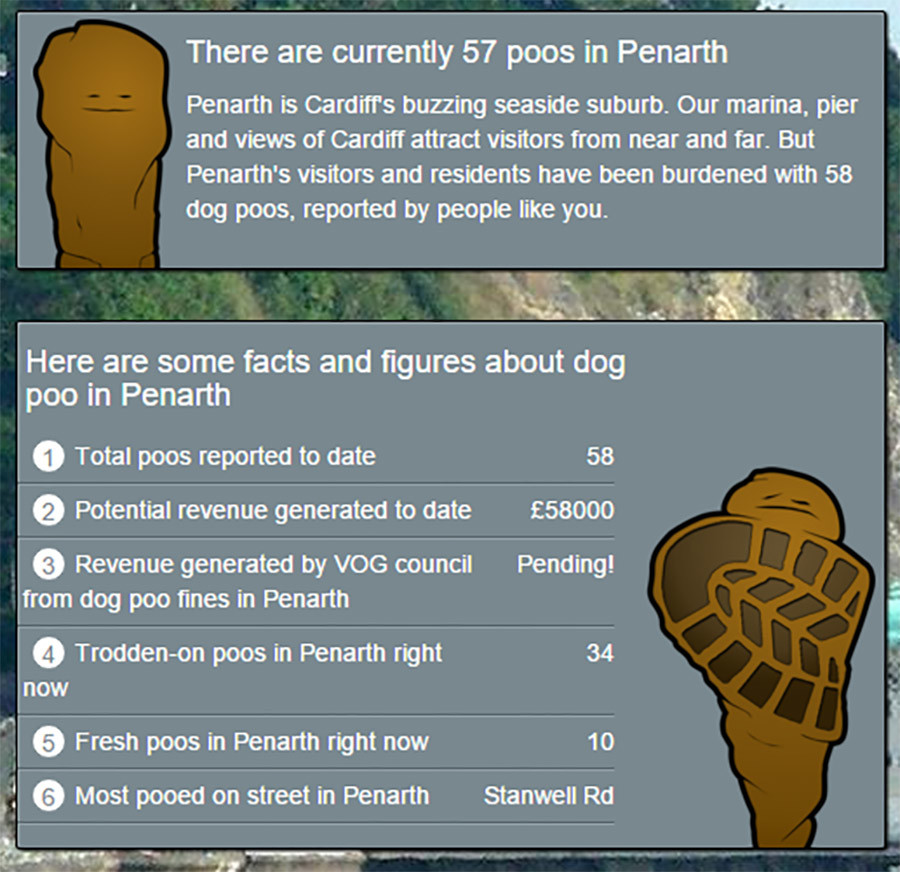Click 'Fresh poos in Penarth right now' row
This screenshot has width=900, height=872.
pyautogui.click(x=316, y=742)
